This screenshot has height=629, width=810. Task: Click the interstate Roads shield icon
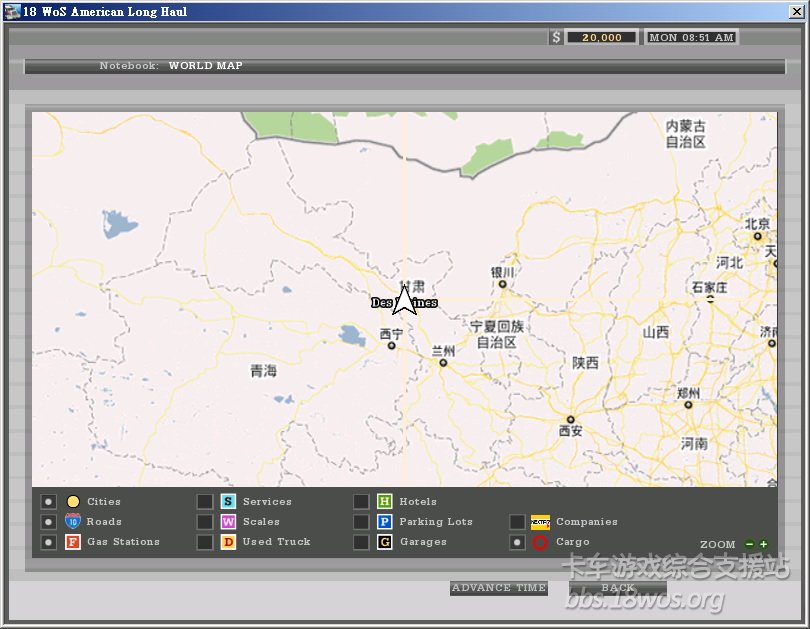[x=73, y=522]
